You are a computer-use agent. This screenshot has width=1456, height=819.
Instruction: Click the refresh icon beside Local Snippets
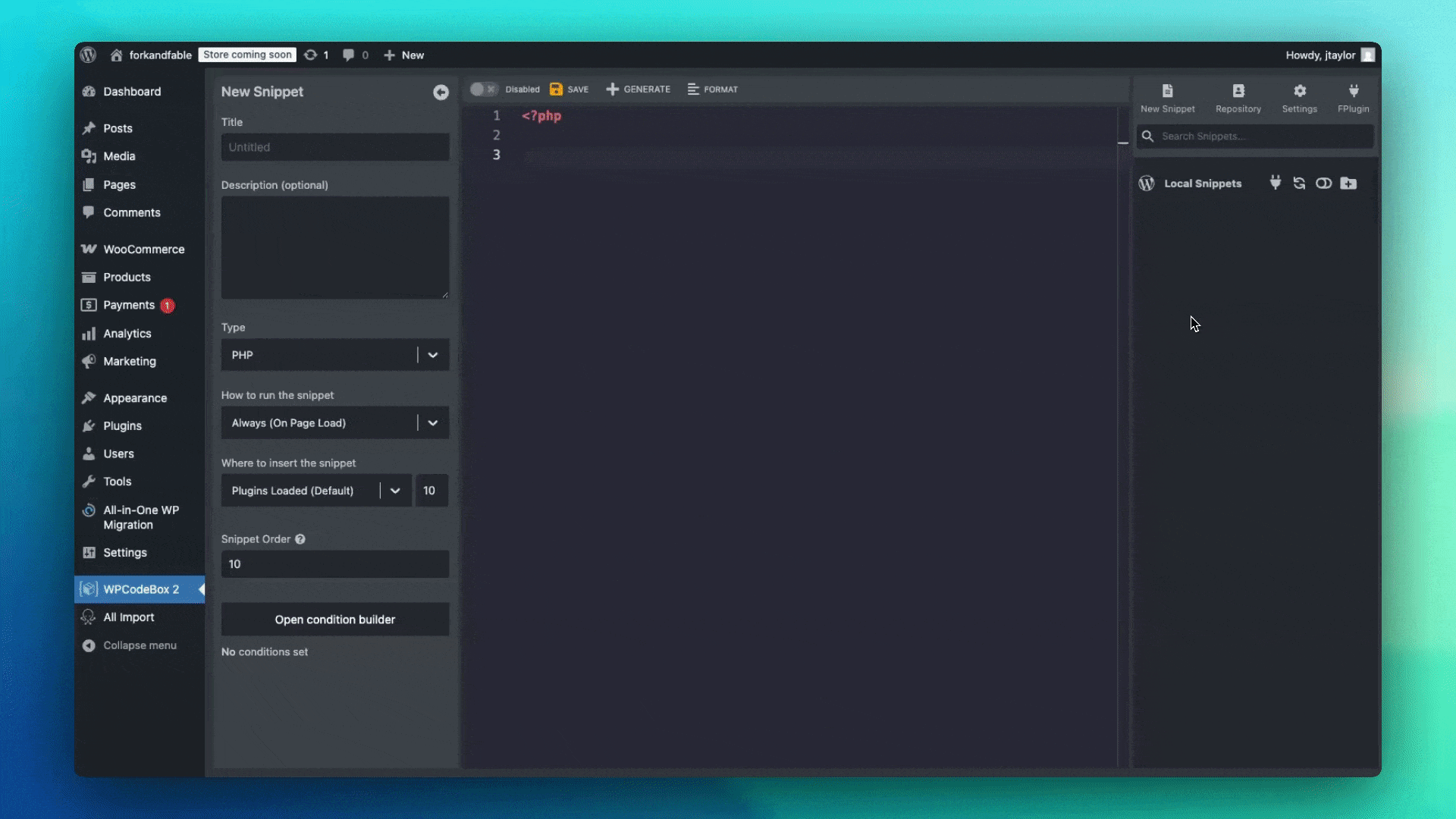(x=1299, y=184)
